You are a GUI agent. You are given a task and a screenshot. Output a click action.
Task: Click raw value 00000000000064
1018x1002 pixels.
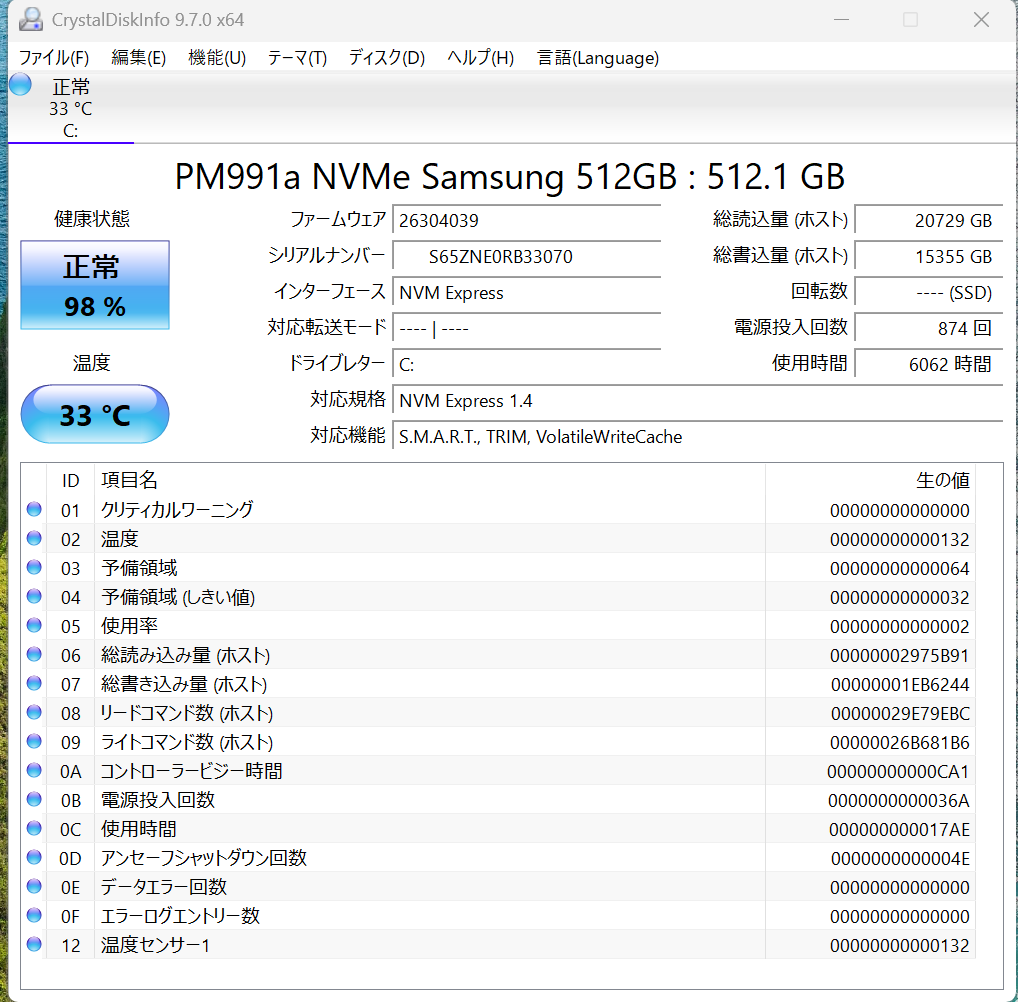click(899, 568)
